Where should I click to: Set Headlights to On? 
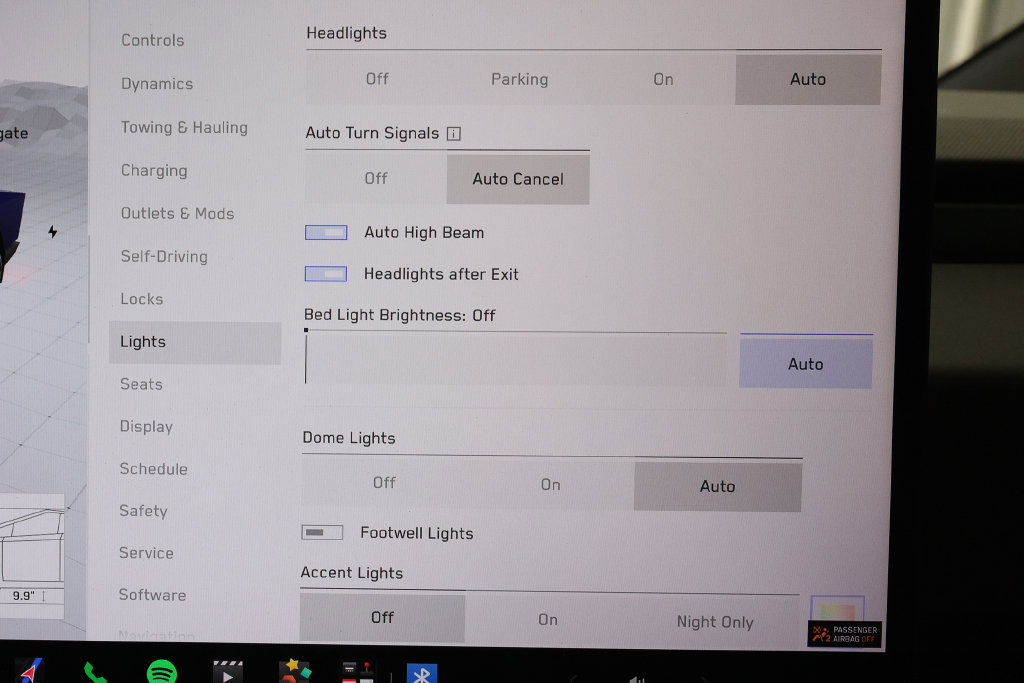point(664,79)
